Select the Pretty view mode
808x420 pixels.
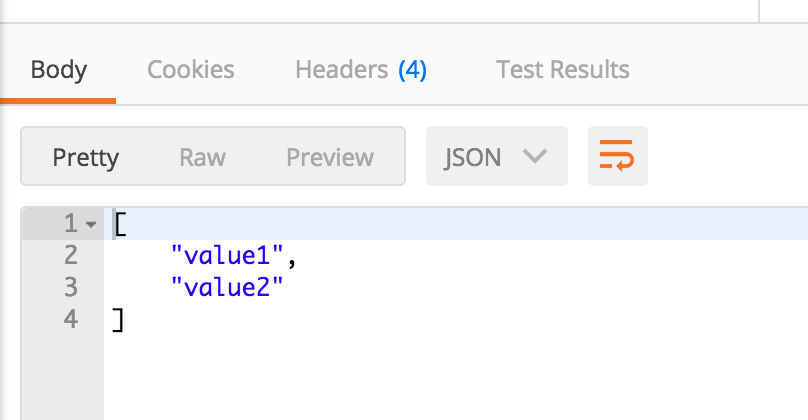86,157
